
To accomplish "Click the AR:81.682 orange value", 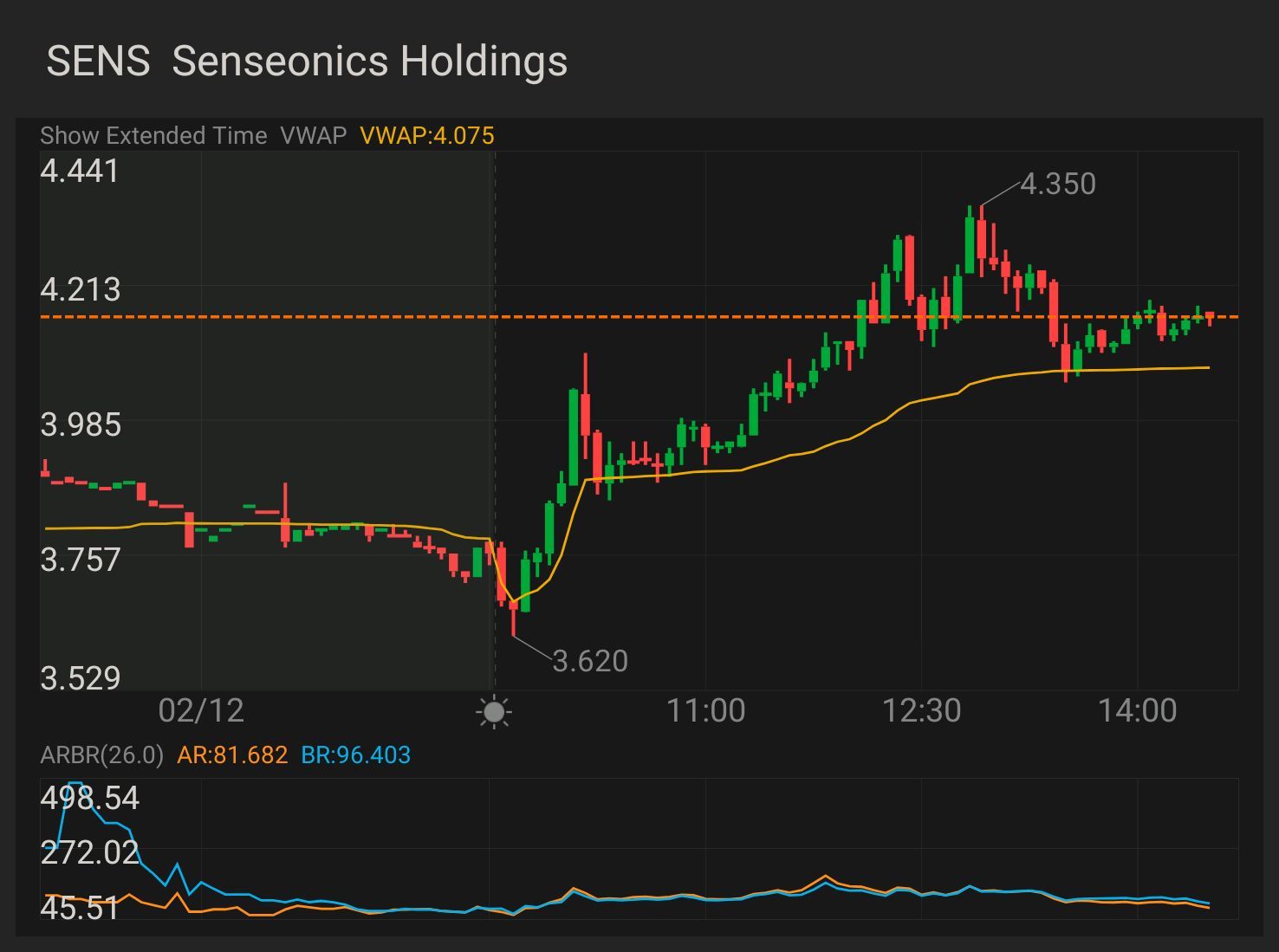I will 232,755.
